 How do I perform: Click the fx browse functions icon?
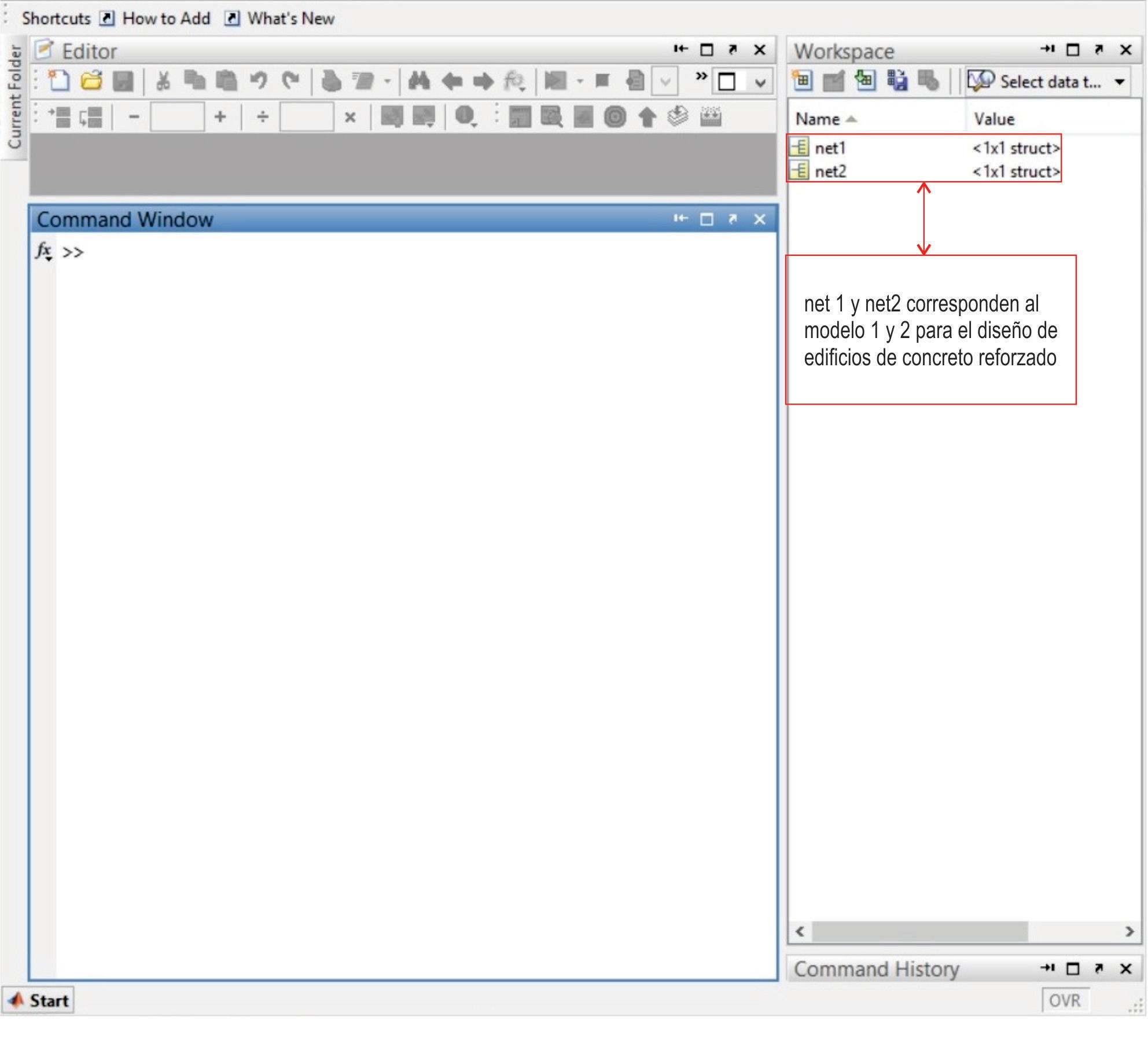tap(44, 252)
